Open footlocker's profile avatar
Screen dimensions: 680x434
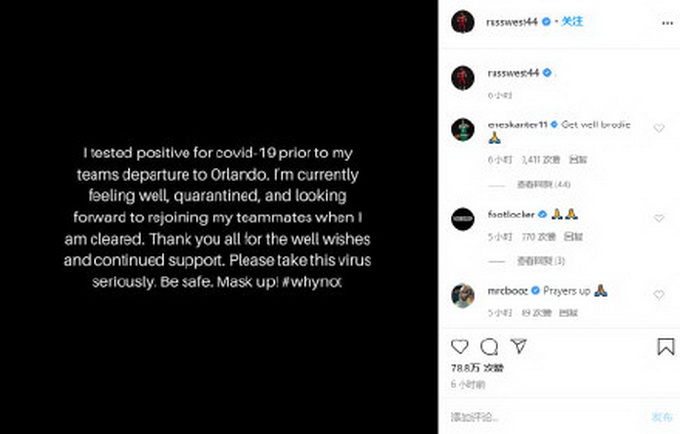point(462,218)
